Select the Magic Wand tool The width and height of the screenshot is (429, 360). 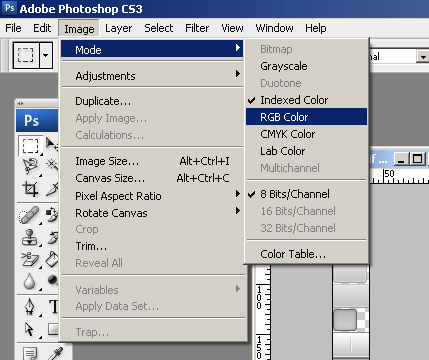52,165
